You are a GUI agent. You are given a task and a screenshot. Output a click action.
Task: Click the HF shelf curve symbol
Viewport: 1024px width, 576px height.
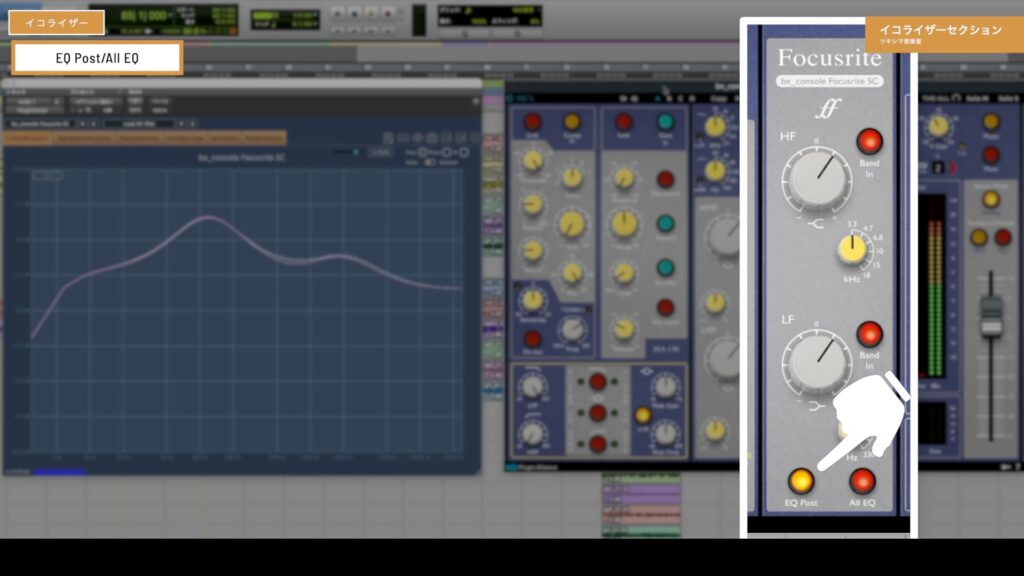point(816,224)
